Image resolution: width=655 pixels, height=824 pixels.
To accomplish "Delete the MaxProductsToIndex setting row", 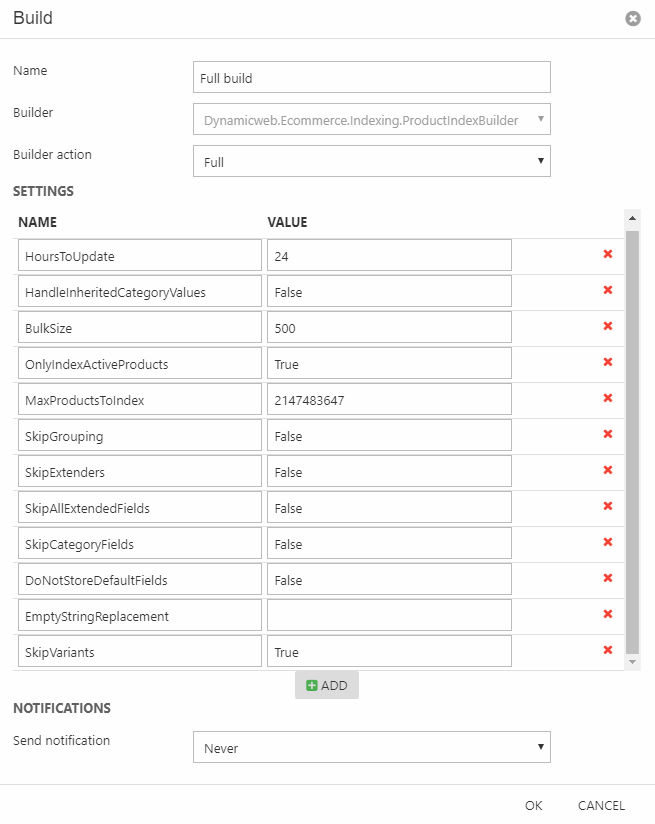I will tap(607, 399).
